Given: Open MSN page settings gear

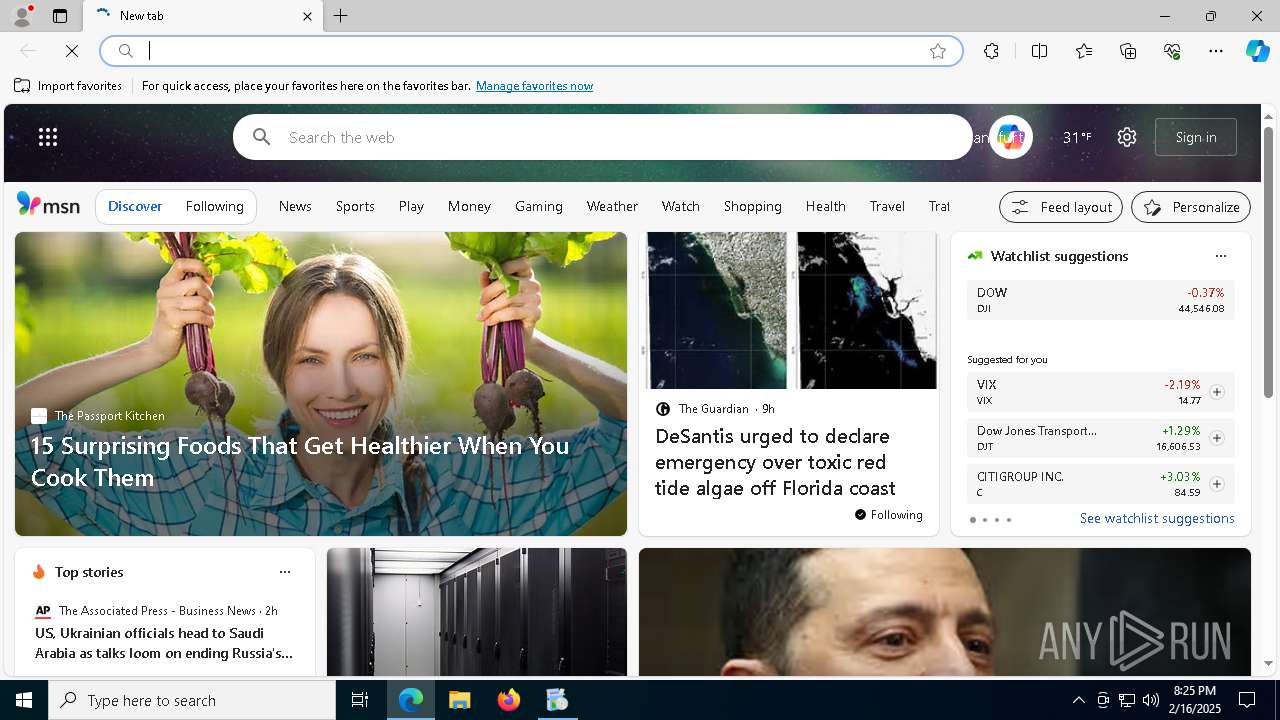Looking at the screenshot, I should (1127, 137).
